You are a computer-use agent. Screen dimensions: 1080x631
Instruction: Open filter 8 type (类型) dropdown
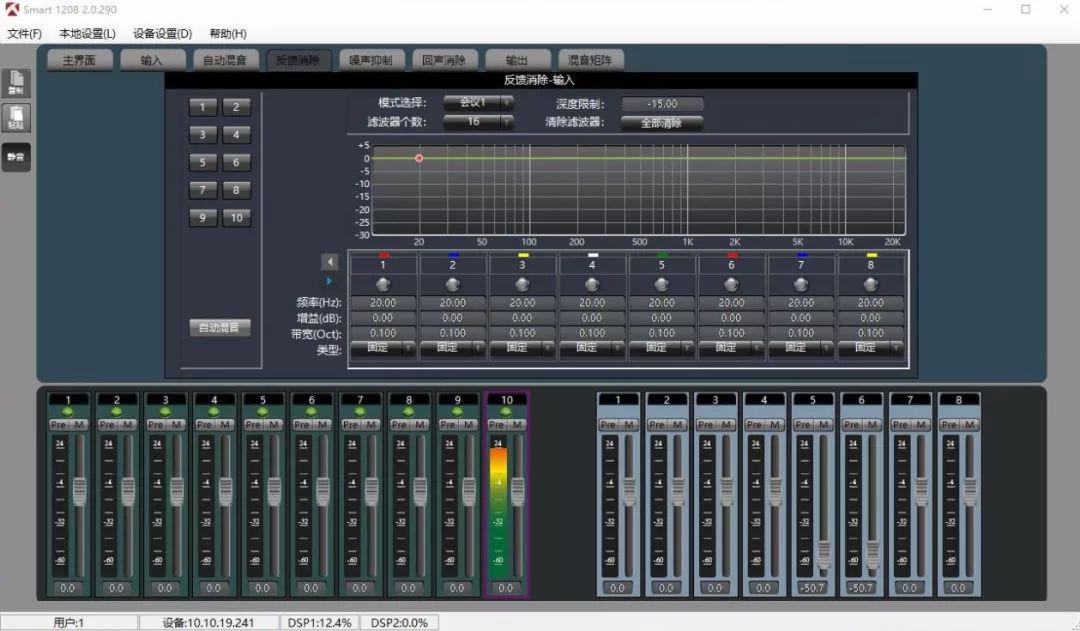[871, 349]
